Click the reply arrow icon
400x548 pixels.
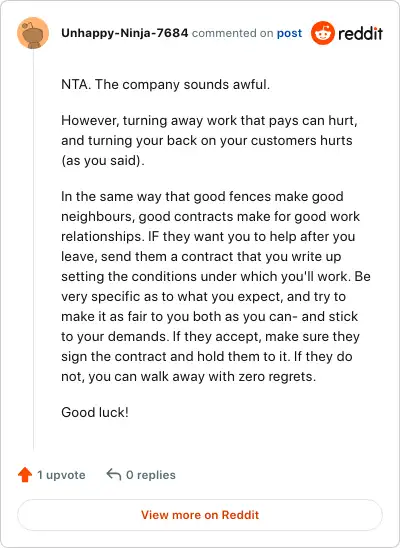pyautogui.click(x=114, y=475)
